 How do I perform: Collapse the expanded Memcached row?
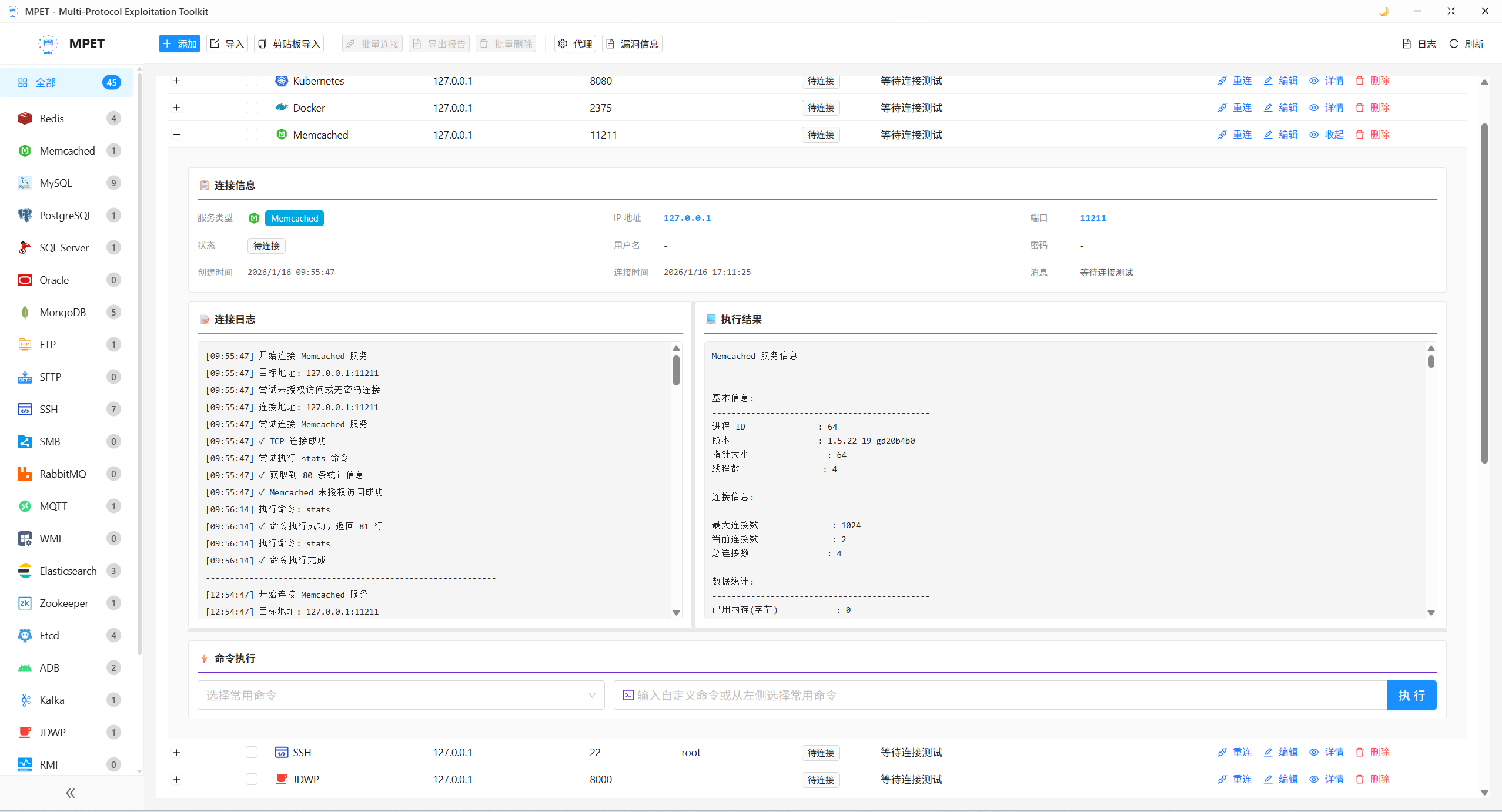[x=177, y=135]
